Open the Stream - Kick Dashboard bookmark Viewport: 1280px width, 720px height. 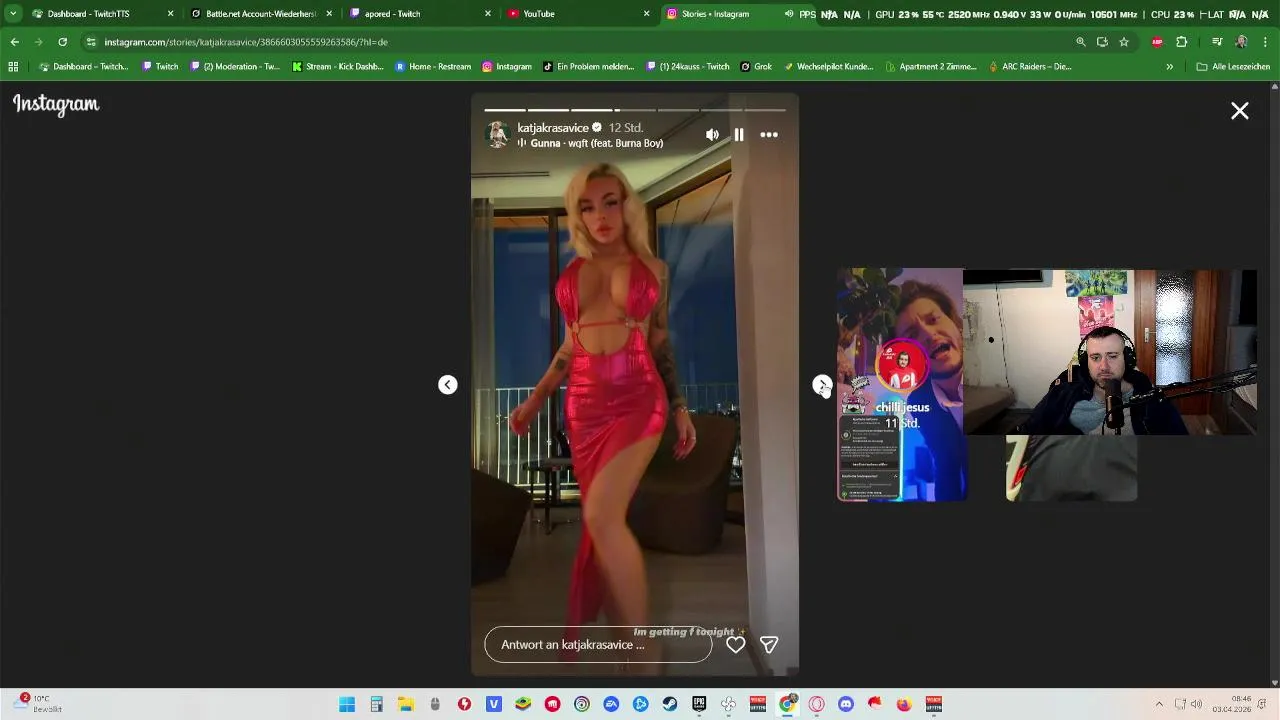(337, 67)
